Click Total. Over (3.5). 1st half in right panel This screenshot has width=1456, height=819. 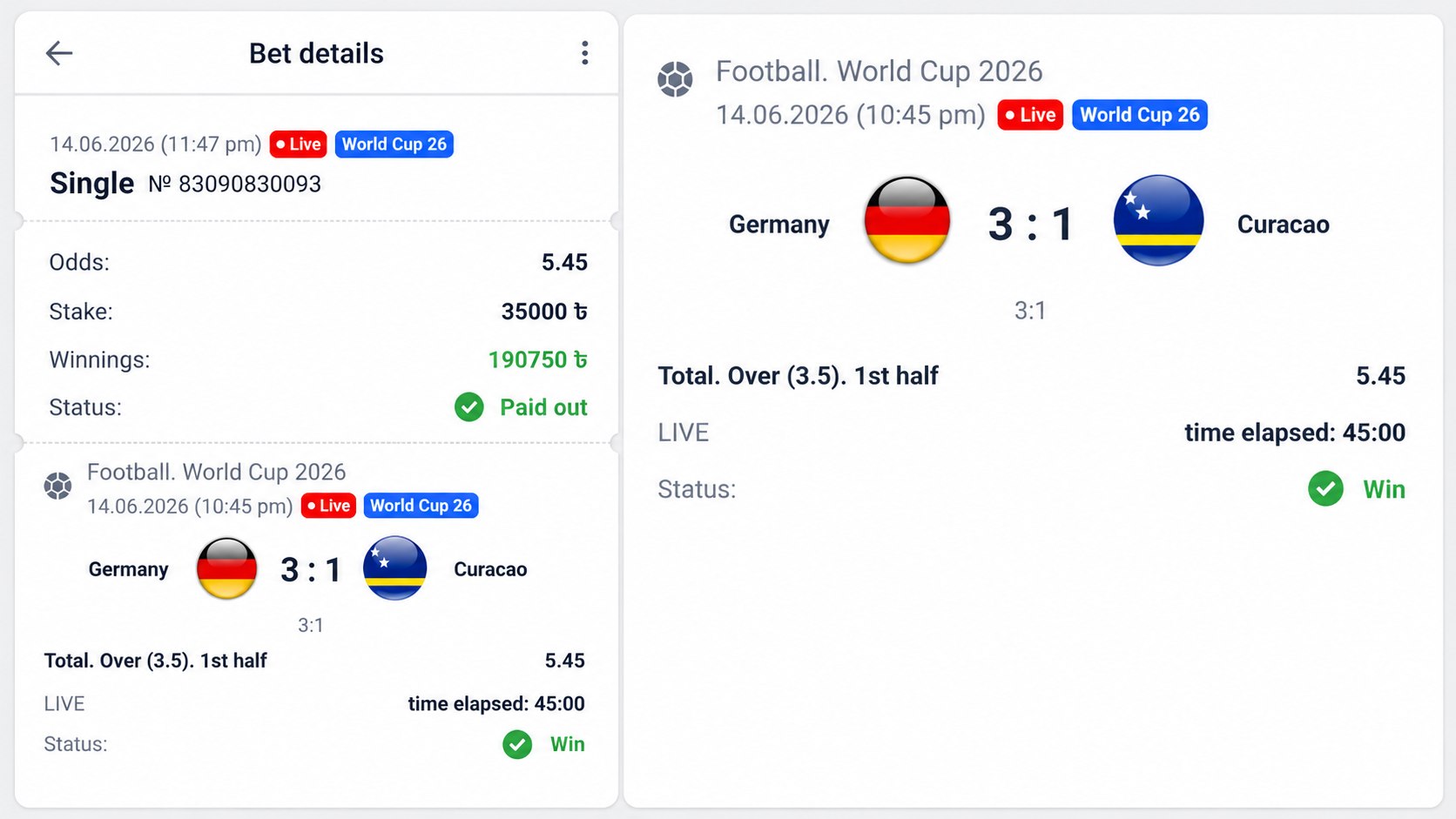pos(798,376)
